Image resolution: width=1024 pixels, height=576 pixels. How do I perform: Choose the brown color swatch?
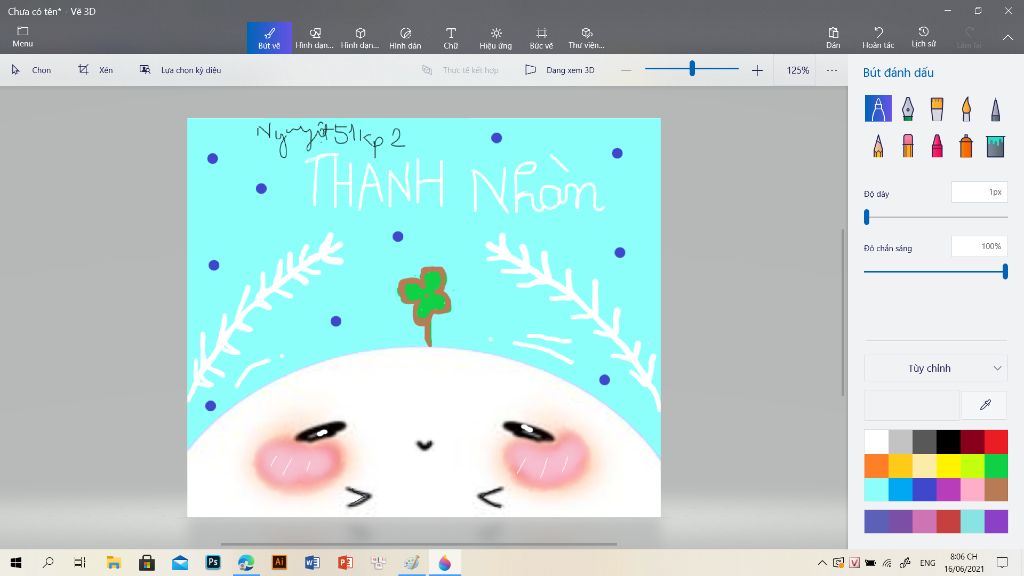[996, 489]
